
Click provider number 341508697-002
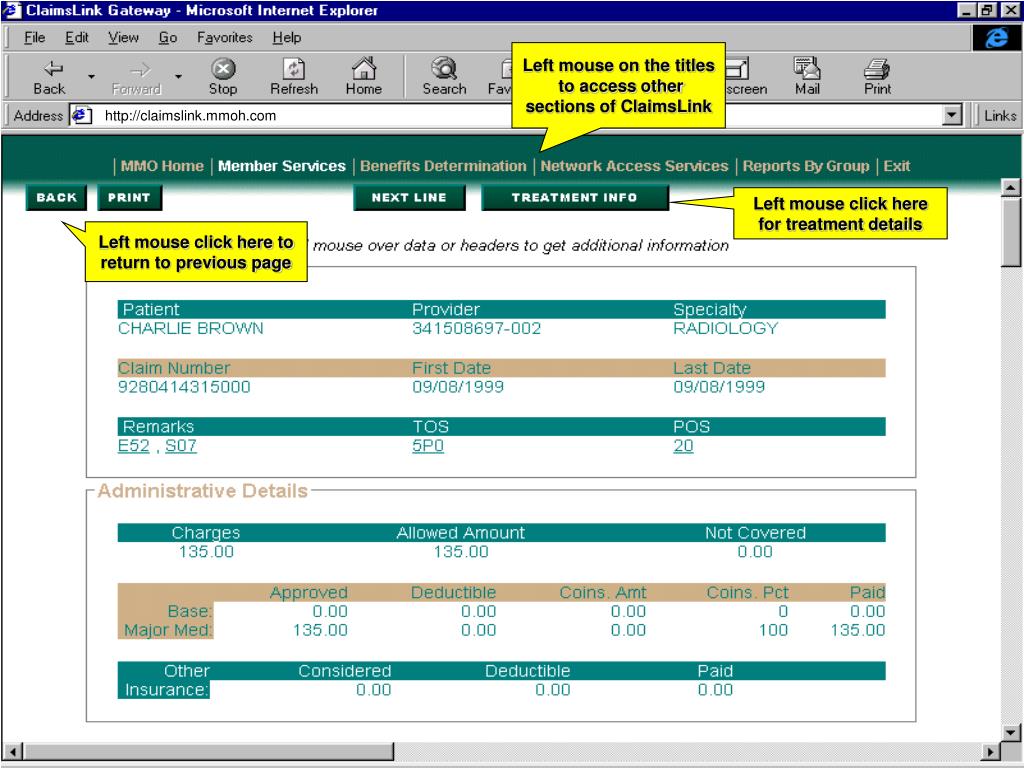tap(477, 328)
